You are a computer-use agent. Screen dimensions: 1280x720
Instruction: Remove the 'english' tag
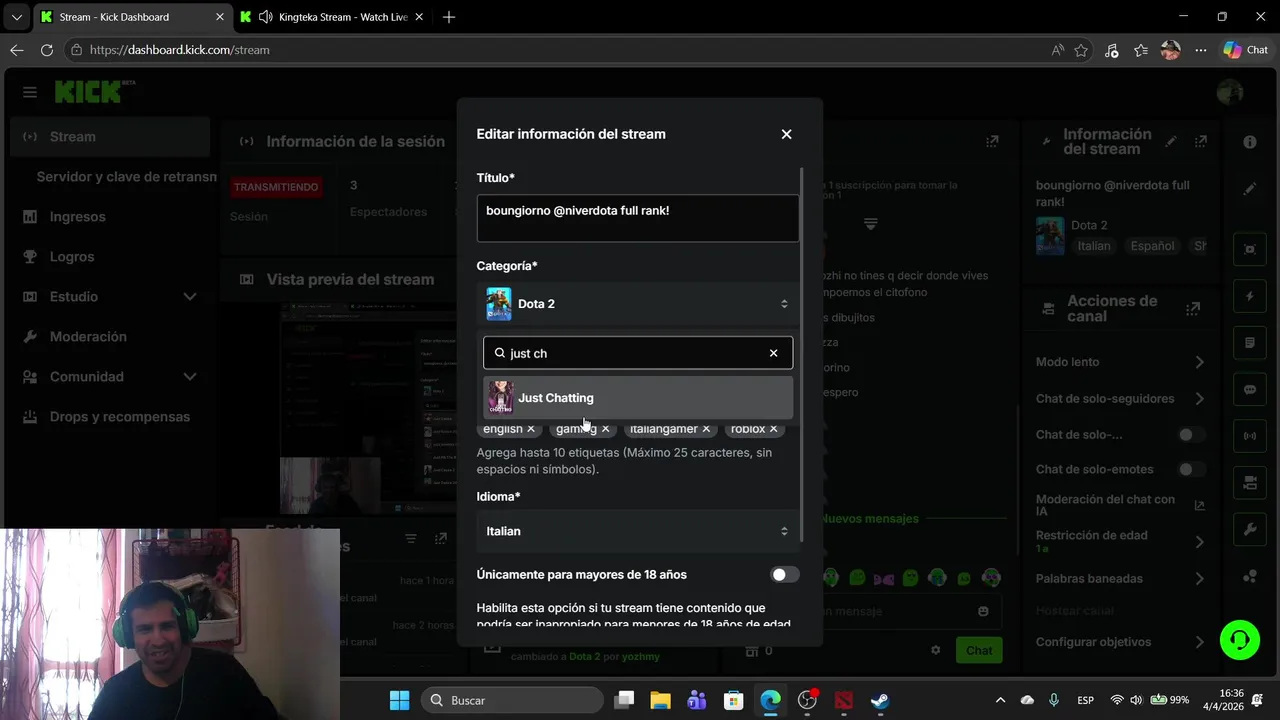pyautogui.click(x=531, y=429)
